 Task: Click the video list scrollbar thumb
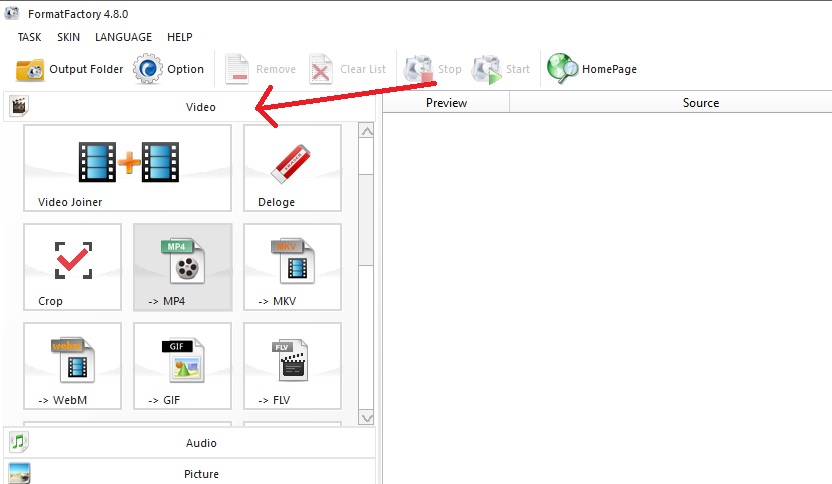click(x=366, y=220)
